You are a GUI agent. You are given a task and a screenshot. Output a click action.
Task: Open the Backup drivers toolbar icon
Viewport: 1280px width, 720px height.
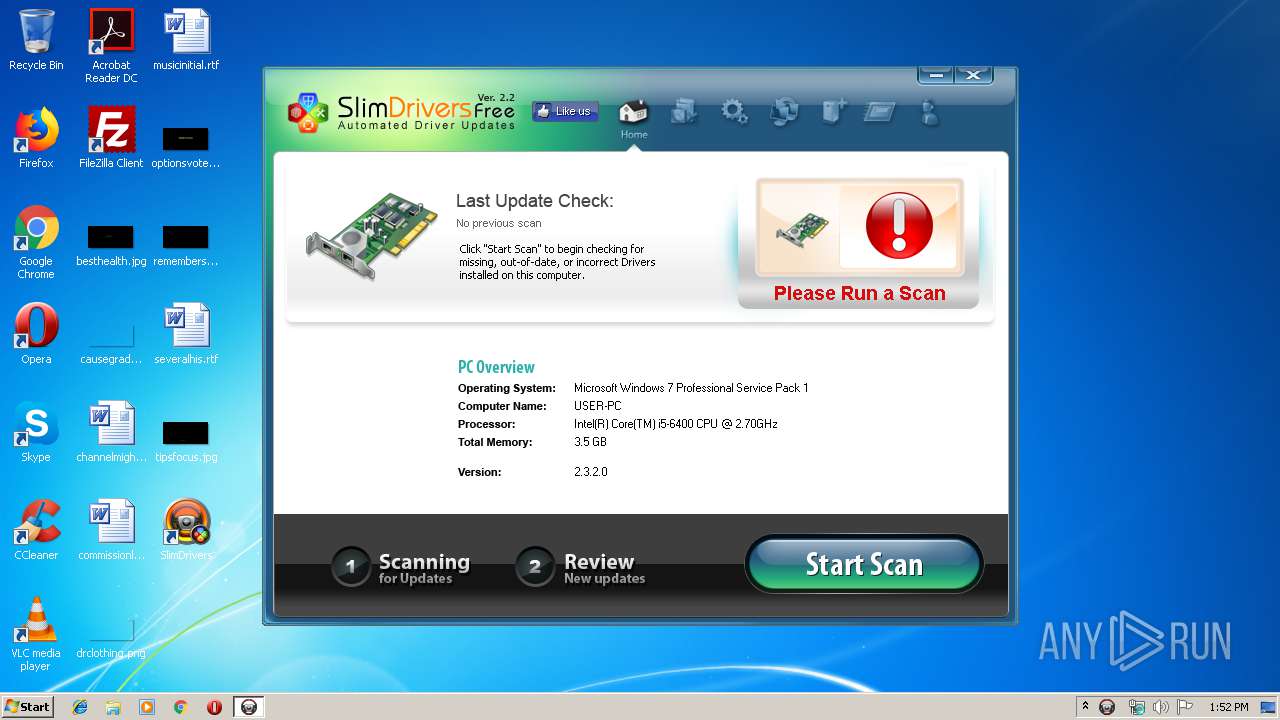(x=684, y=111)
